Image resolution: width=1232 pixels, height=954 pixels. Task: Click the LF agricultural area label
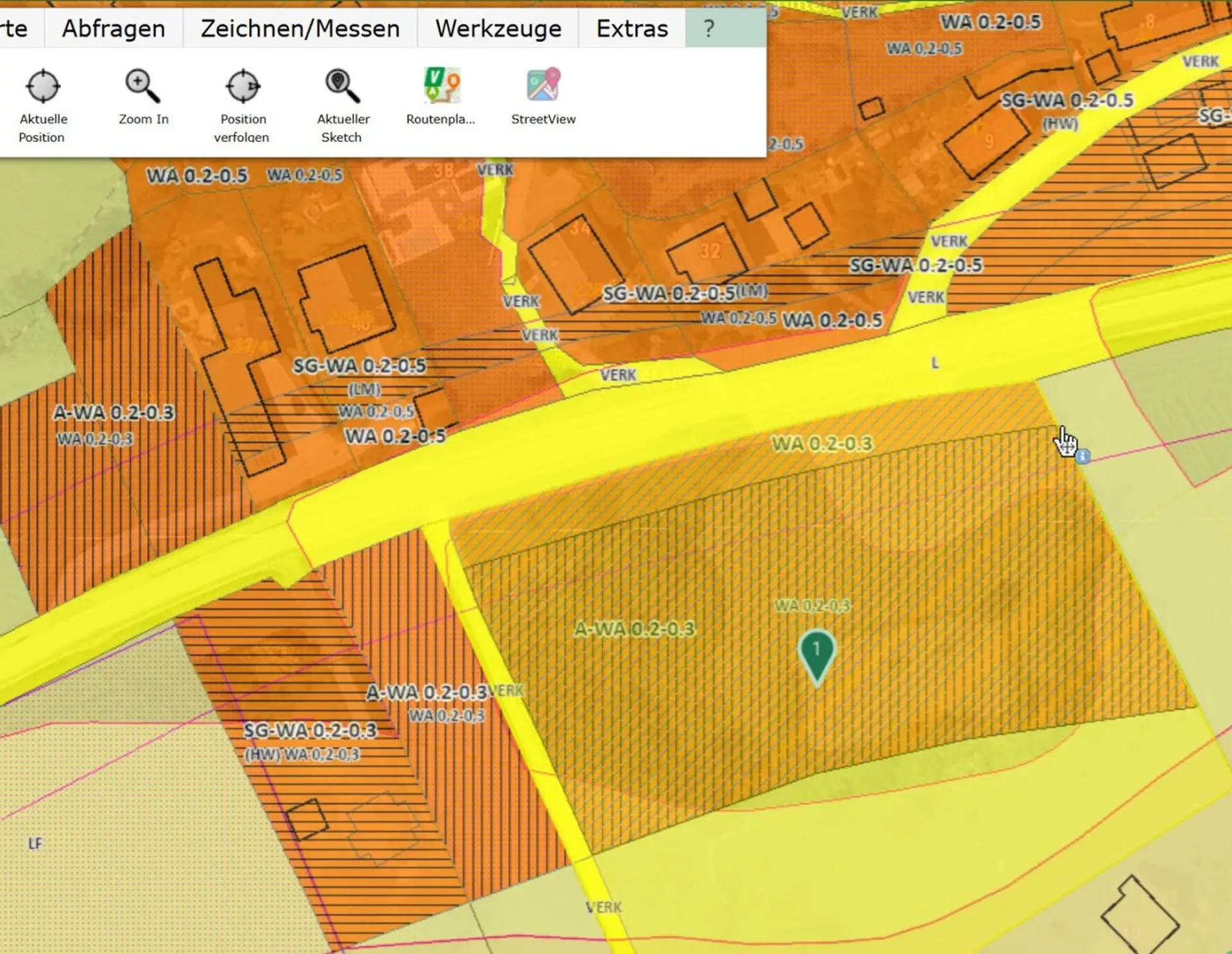pos(35,844)
